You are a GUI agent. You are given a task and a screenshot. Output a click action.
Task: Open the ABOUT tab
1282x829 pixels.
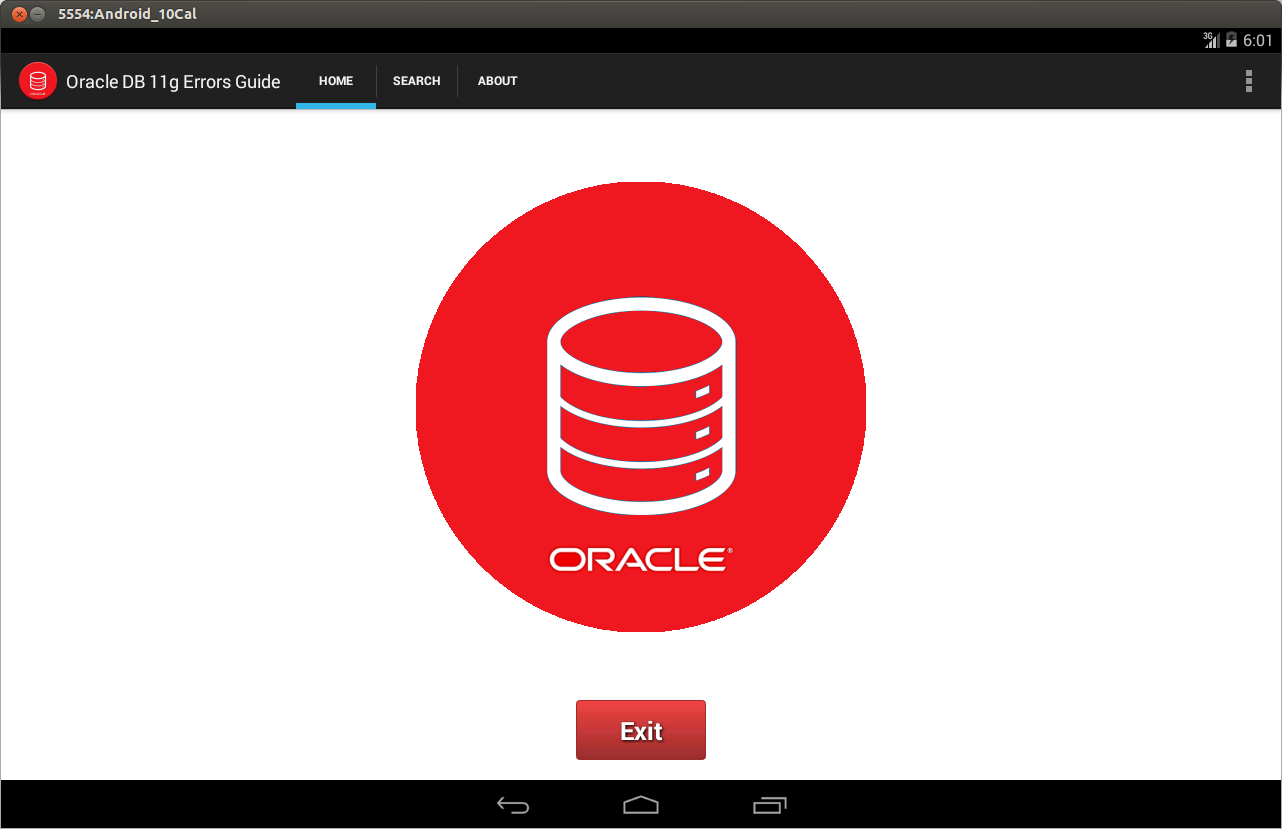point(497,81)
